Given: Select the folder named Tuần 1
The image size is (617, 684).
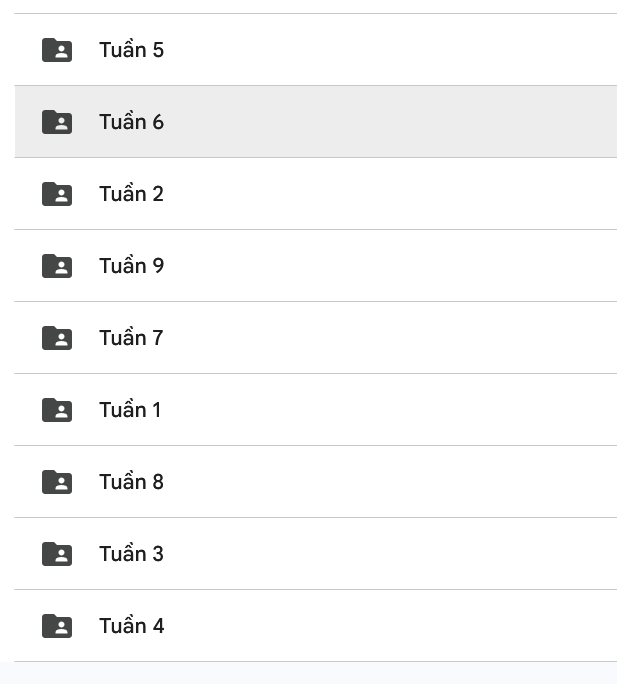Looking at the screenshot, I should pos(130,410).
